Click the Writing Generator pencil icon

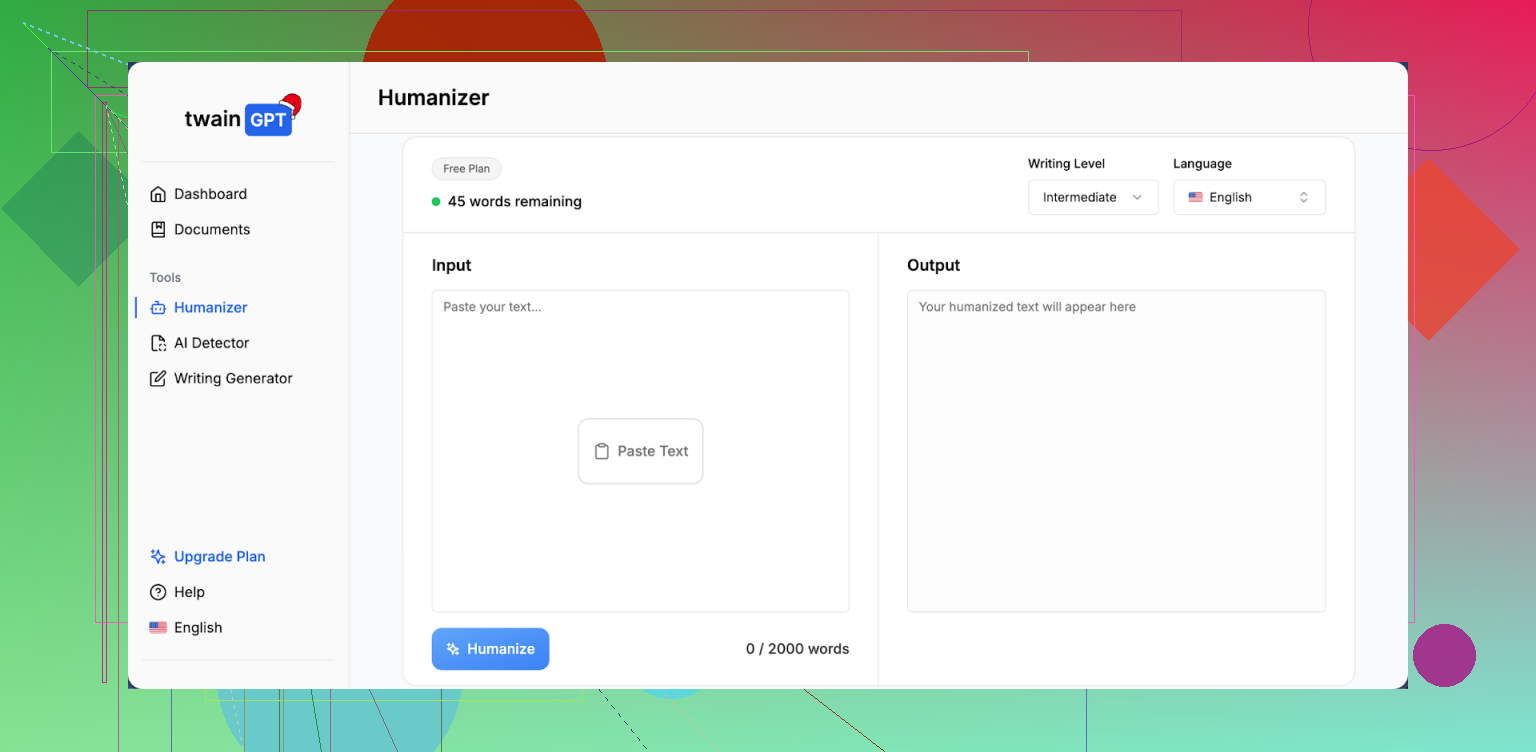(x=158, y=379)
